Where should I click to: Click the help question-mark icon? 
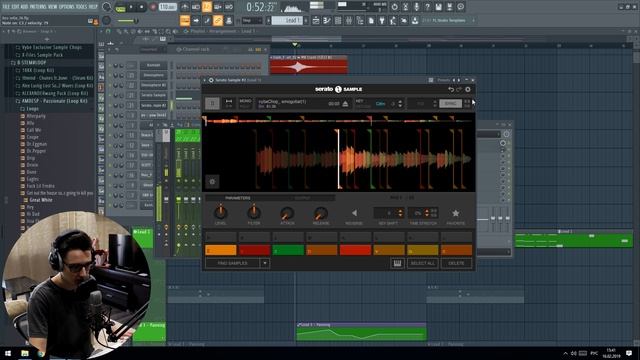(x=427, y=7)
